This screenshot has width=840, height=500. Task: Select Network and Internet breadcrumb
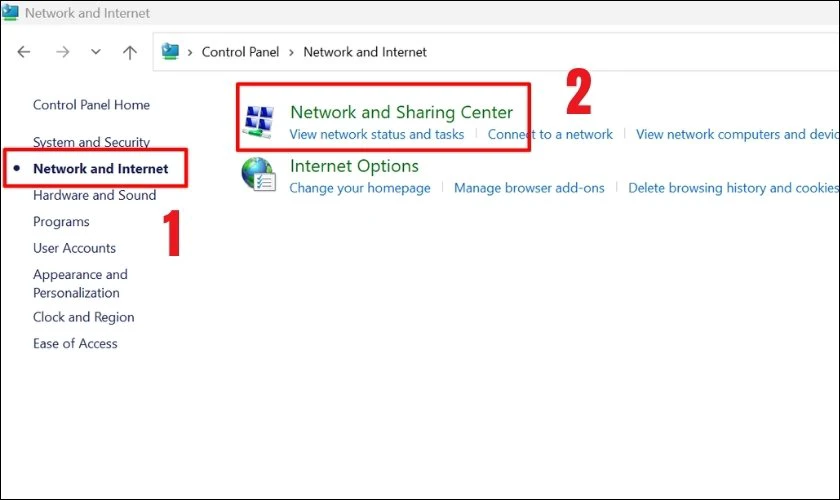[x=365, y=52]
